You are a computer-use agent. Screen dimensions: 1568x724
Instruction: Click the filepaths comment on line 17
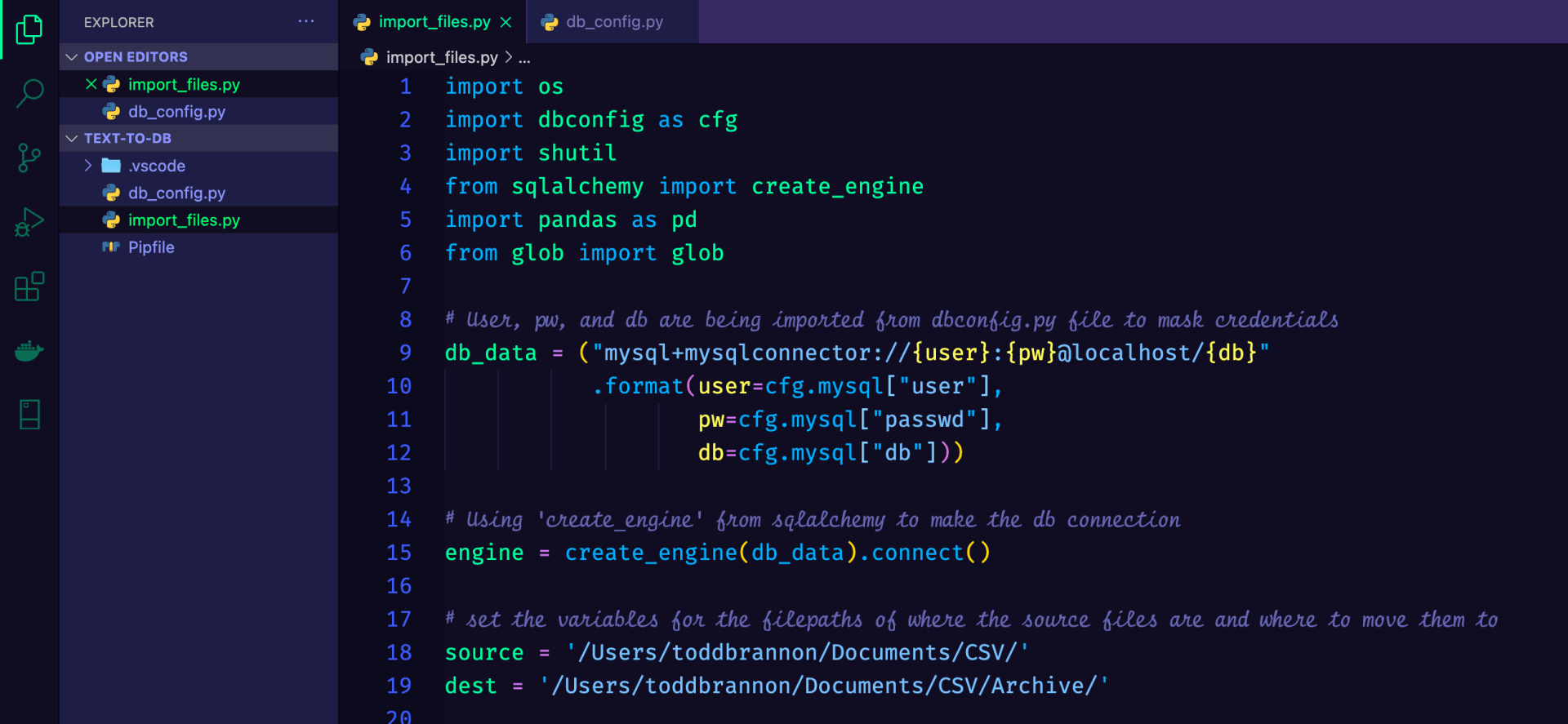click(972, 620)
